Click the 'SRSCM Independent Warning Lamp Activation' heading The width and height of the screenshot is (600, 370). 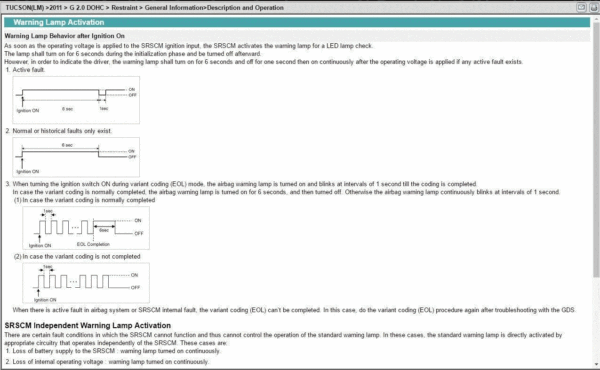(x=88, y=326)
